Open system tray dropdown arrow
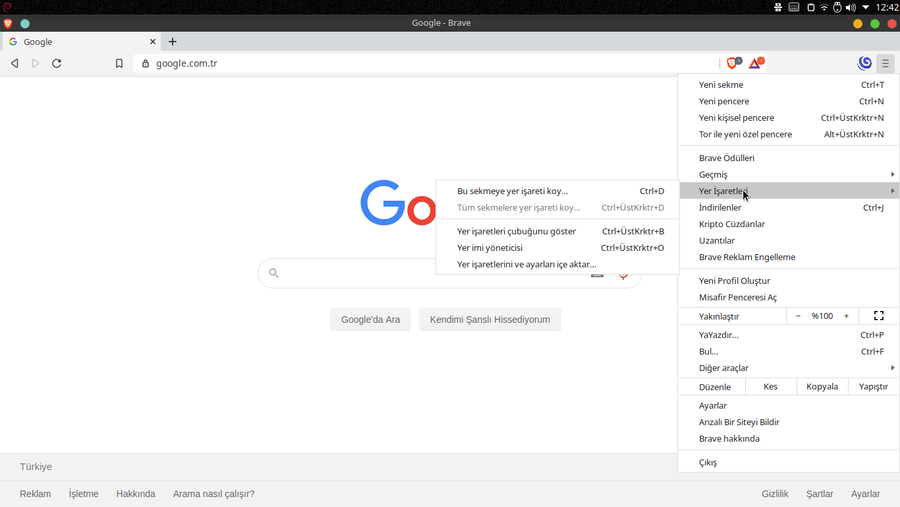The image size is (900, 507). pyautogui.click(x=866, y=7)
